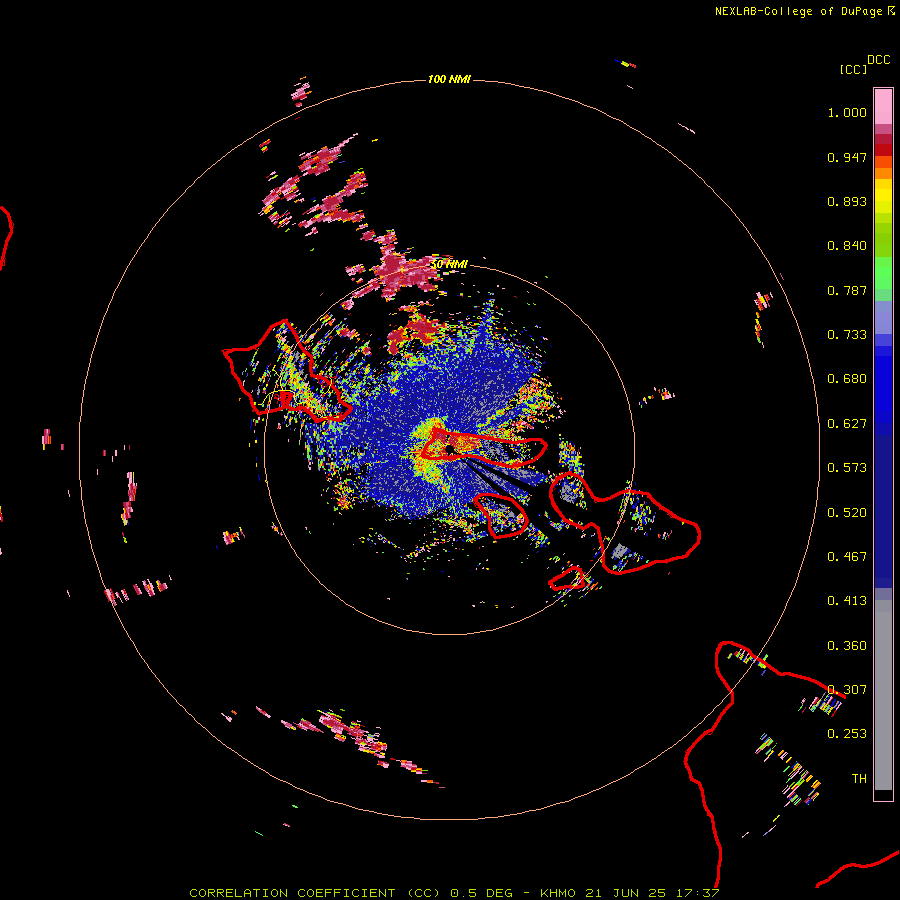The image size is (900, 900).
Task: Pick the bright green color bar segment
Action: [x=883, y=273]
